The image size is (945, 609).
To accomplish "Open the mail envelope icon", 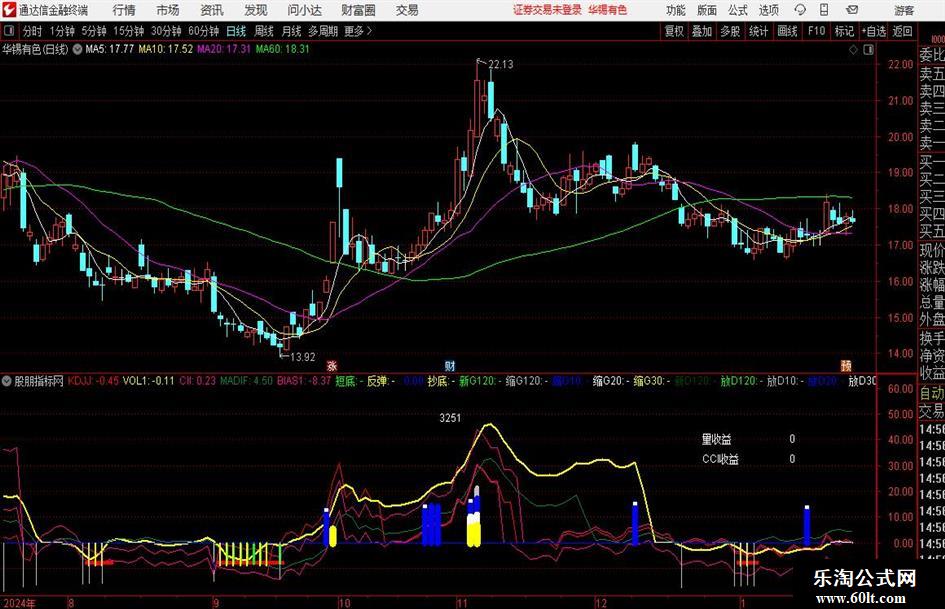I will (852, 10).
